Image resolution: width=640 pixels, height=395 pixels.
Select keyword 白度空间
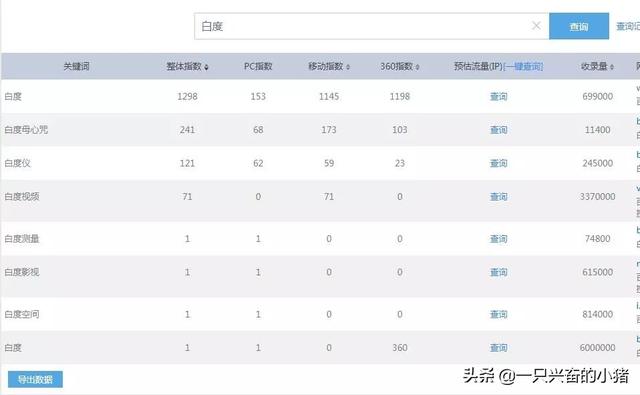pos(22,314)
